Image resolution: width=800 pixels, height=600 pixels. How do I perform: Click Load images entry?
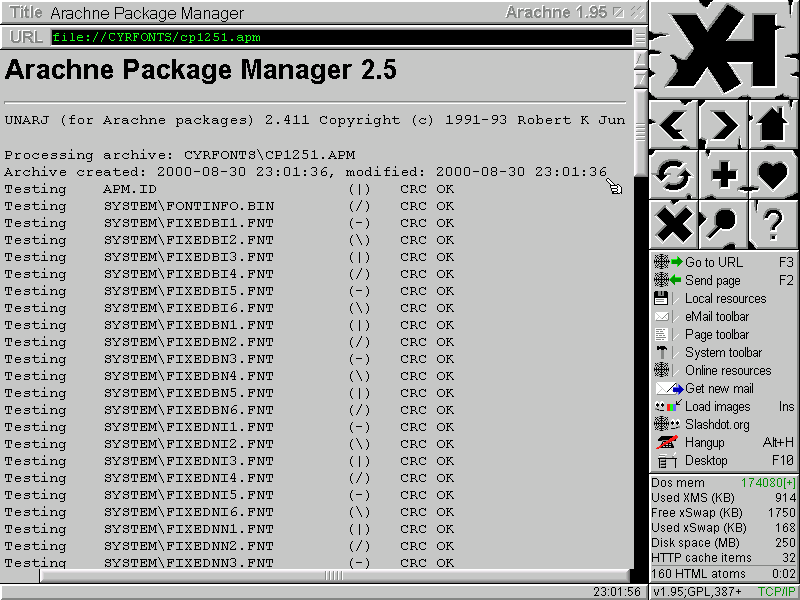(x=723, y=407)
